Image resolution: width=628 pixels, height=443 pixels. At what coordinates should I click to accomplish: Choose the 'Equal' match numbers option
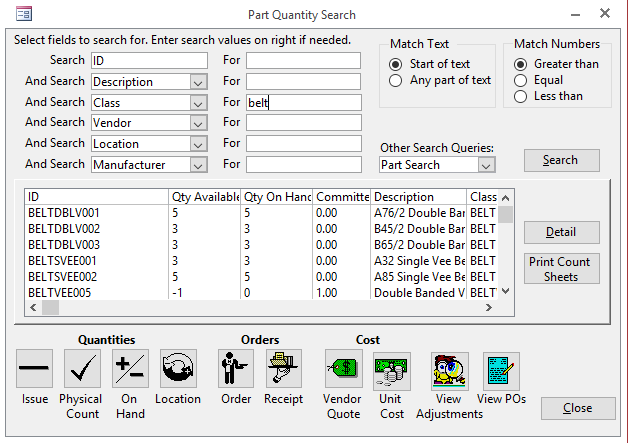[519, 80]
